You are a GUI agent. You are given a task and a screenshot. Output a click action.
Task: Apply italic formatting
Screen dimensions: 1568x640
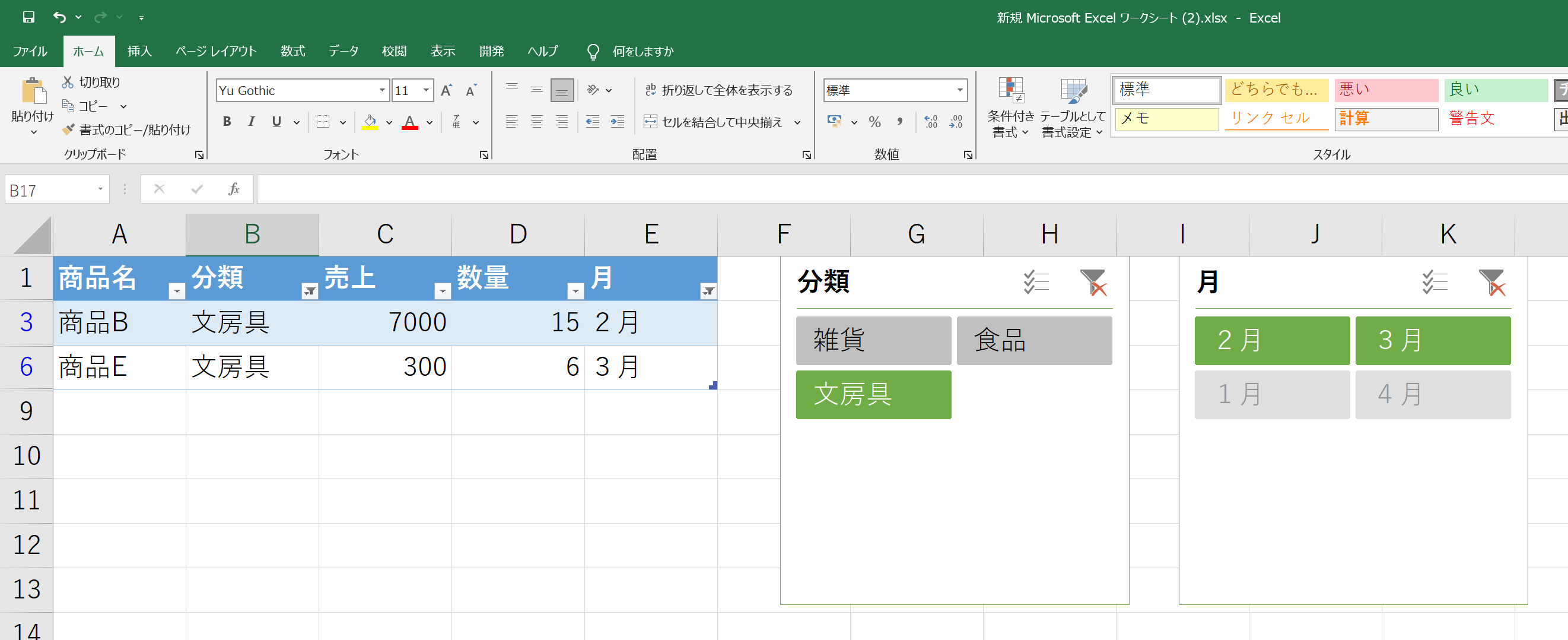tap(252, 122)
